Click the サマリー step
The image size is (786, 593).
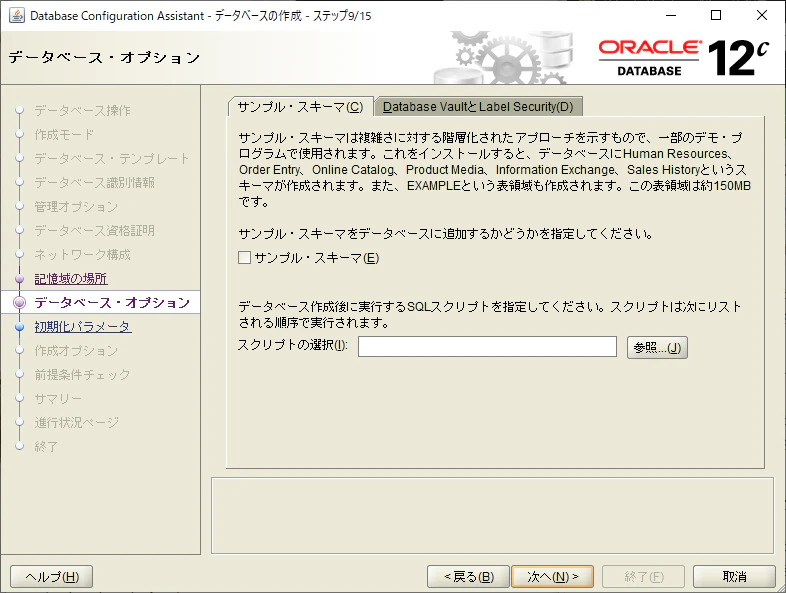point(58,399)
